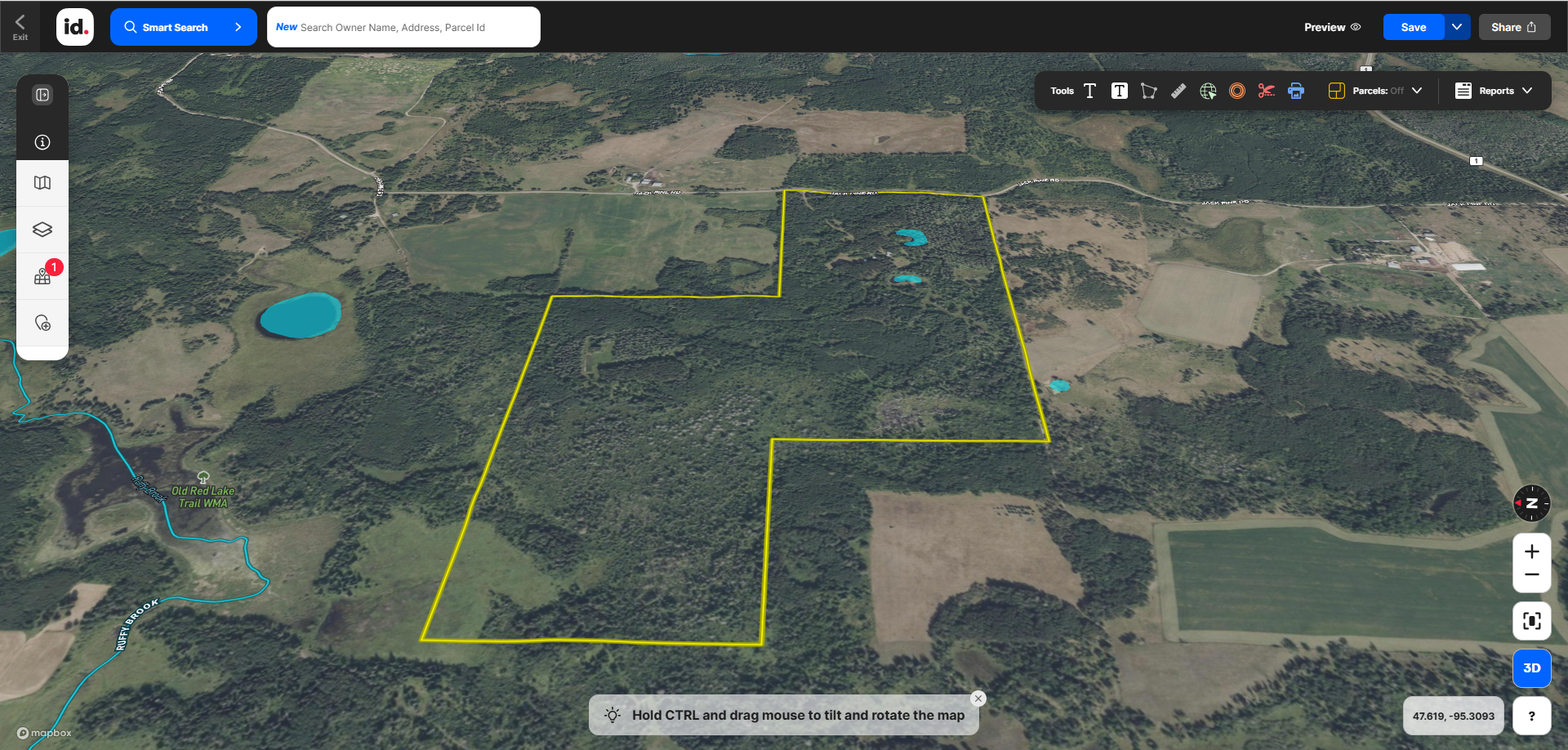This screenshot has height=750, width=1568.
Task: Focus the owner name search field
Action: tap(403, 27)
